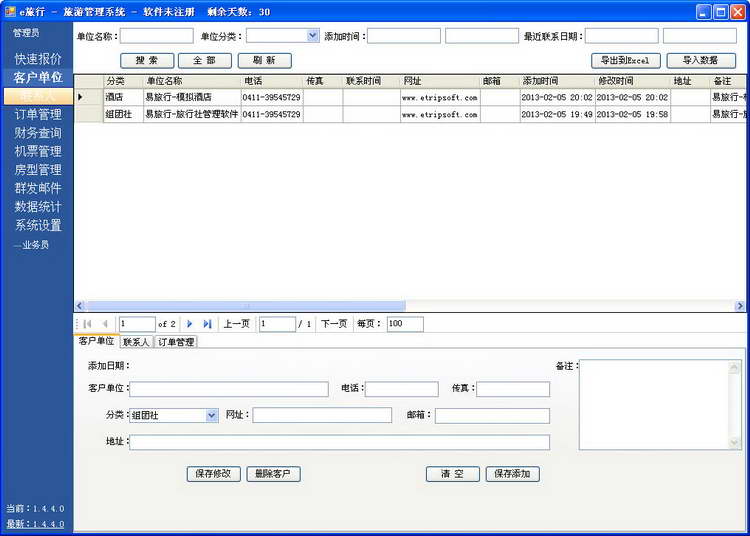Open 系统设置 in sidebar

38,225
